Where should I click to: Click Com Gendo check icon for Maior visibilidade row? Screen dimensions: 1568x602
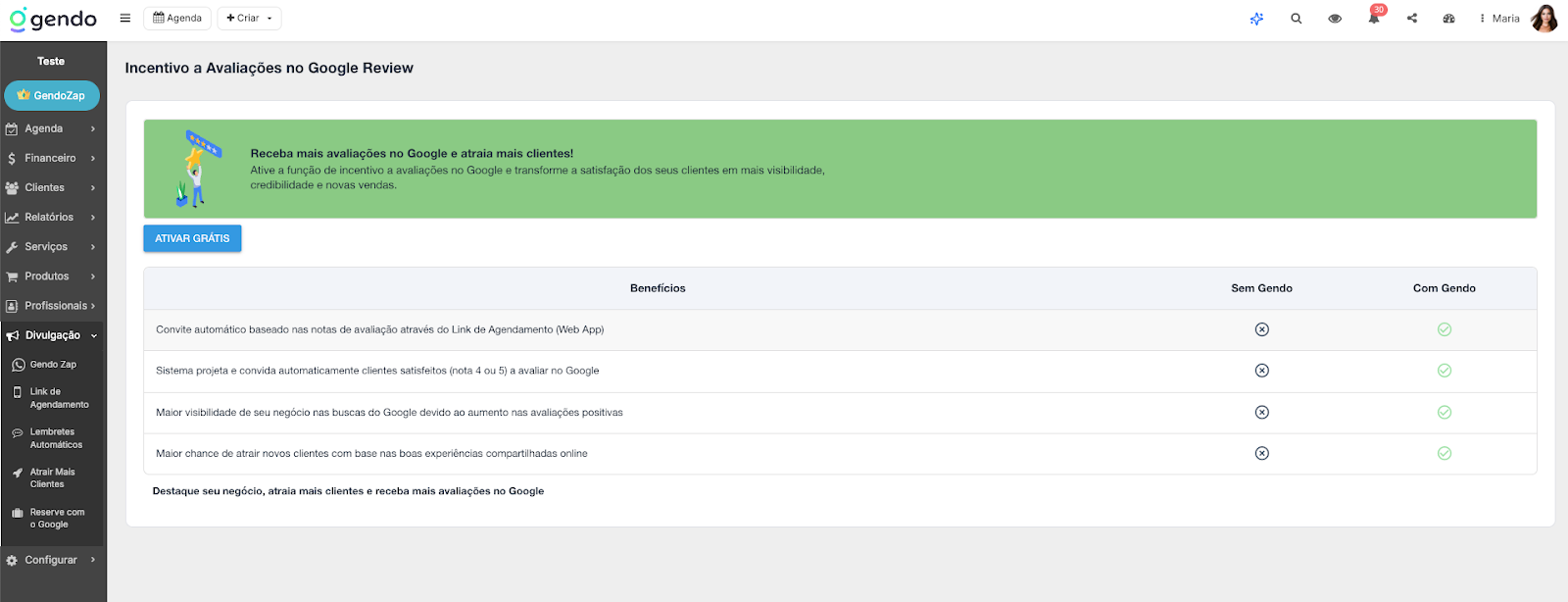(x=1445, y=412)
